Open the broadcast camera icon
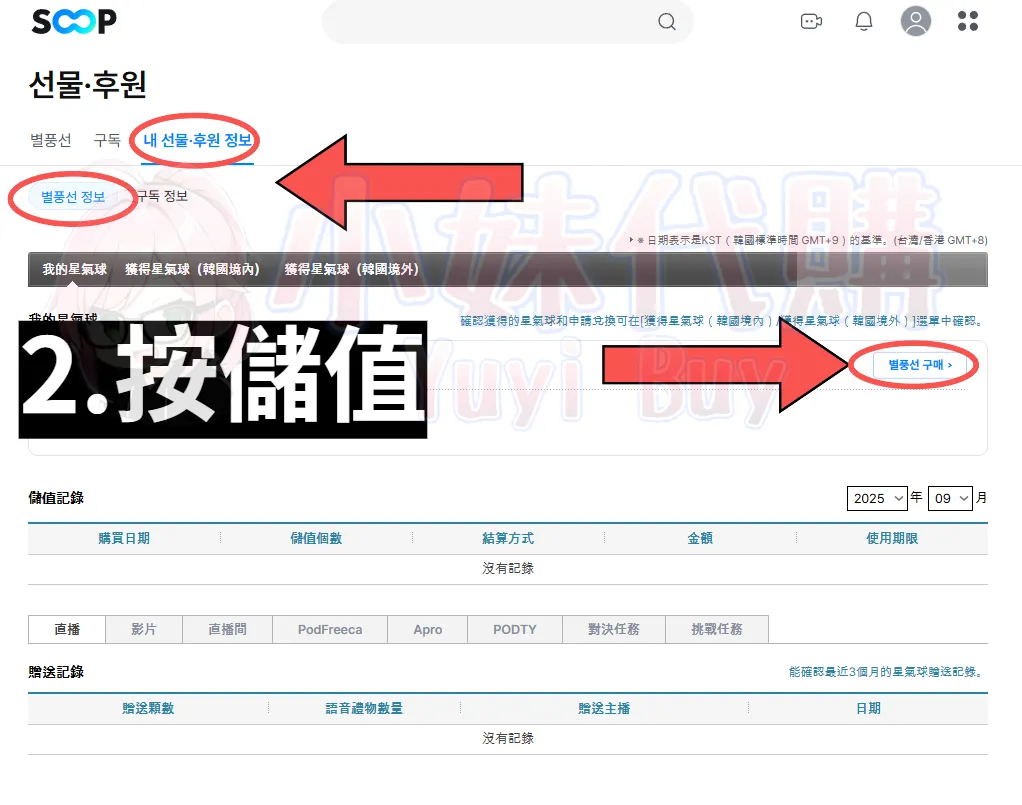This screenshot has width=1022, height=805. click(811, 21)
